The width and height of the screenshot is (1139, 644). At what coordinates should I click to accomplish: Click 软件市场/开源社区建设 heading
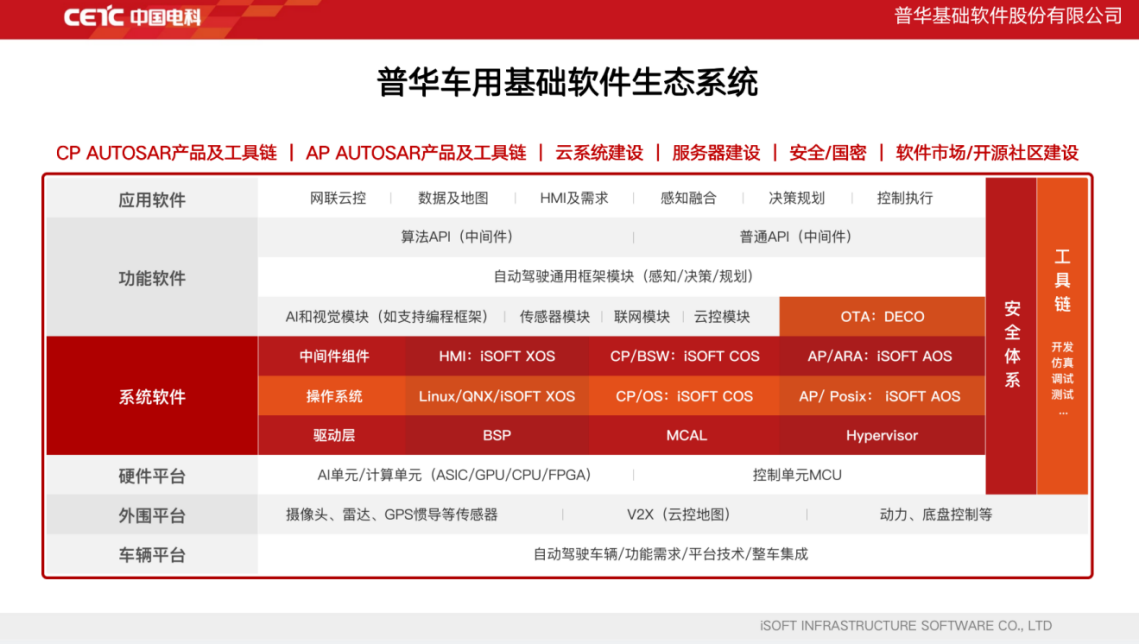tap(987, 153)
